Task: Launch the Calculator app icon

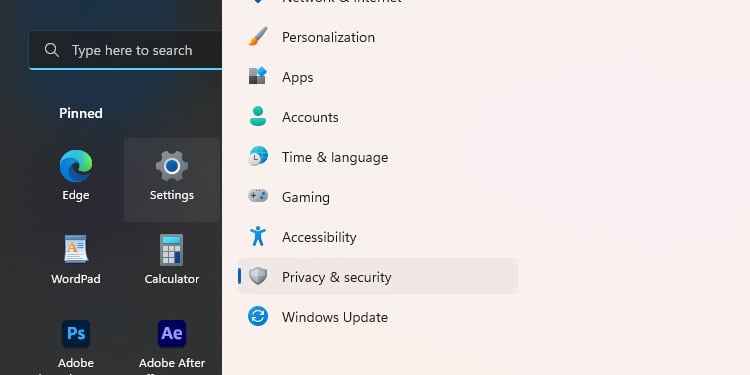Action: [x=172, y=250]
